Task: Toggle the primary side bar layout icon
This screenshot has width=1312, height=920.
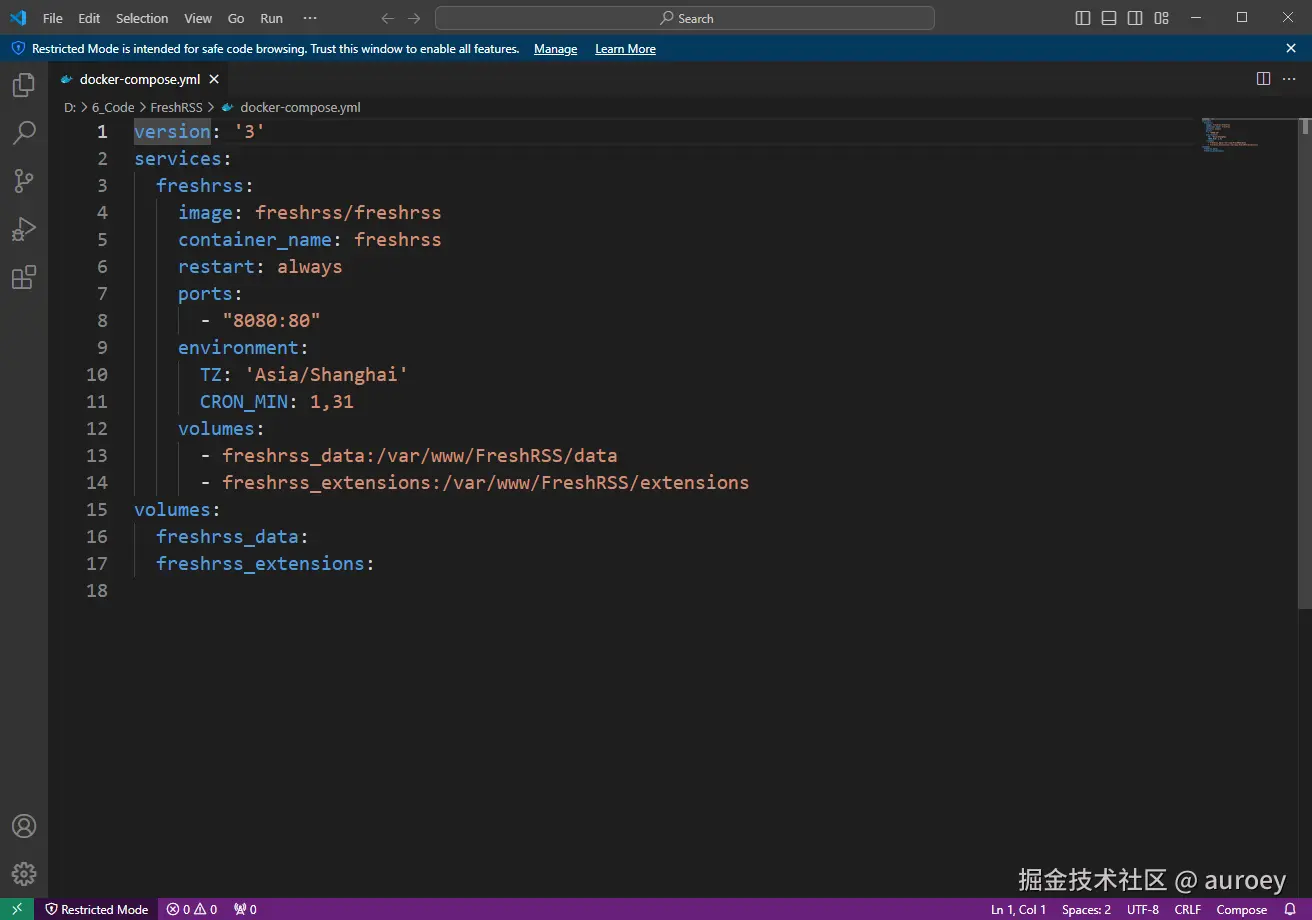Action: click(x=1083, y=18)
